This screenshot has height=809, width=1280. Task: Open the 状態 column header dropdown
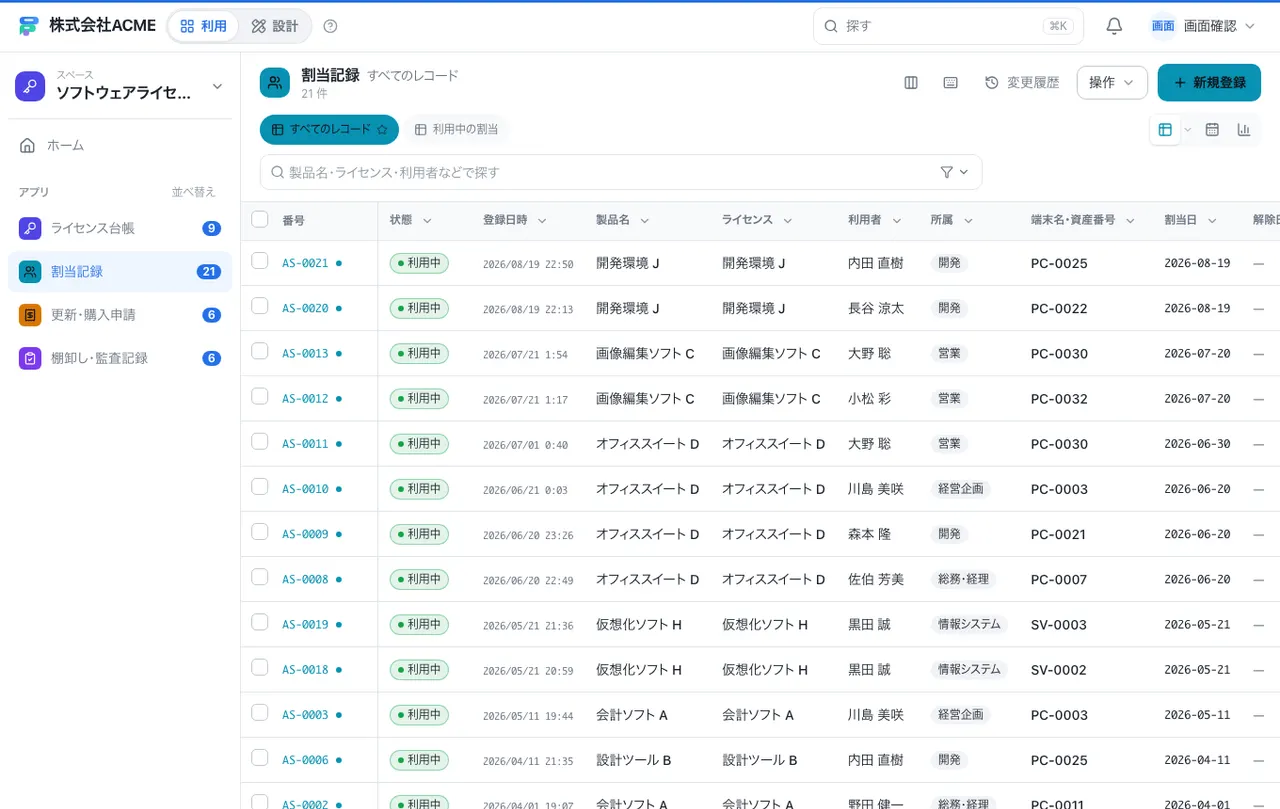[x=427, y=220]
